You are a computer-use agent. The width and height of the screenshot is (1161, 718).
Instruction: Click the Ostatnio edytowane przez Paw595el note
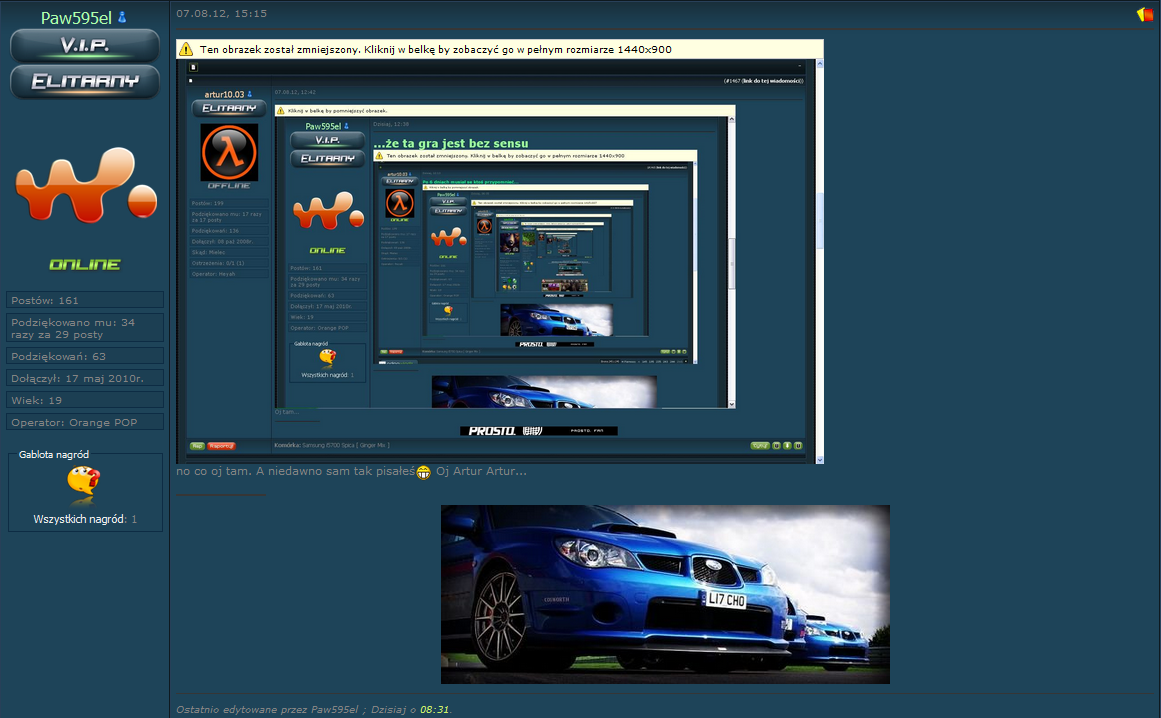pyautogui.click(x=313, y=709)
